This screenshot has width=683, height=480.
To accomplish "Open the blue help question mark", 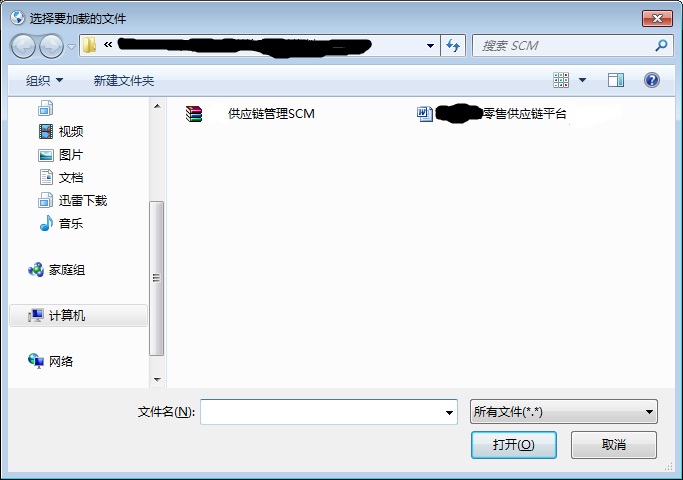I will pos(652,80).
